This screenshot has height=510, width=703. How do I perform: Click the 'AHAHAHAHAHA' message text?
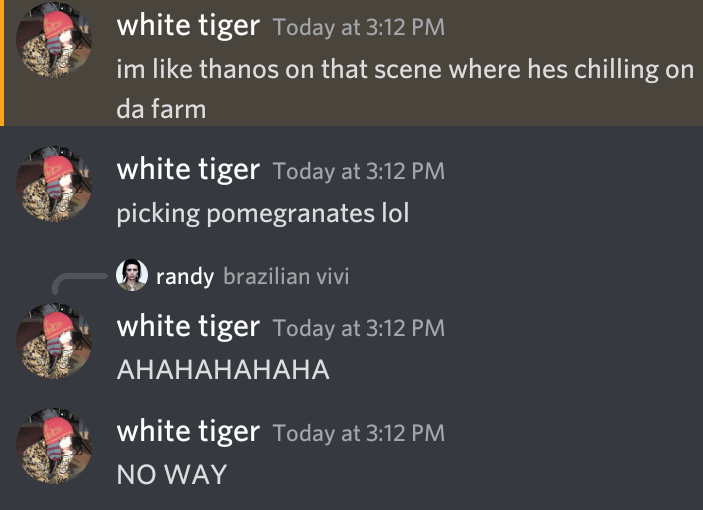[223, 370]
